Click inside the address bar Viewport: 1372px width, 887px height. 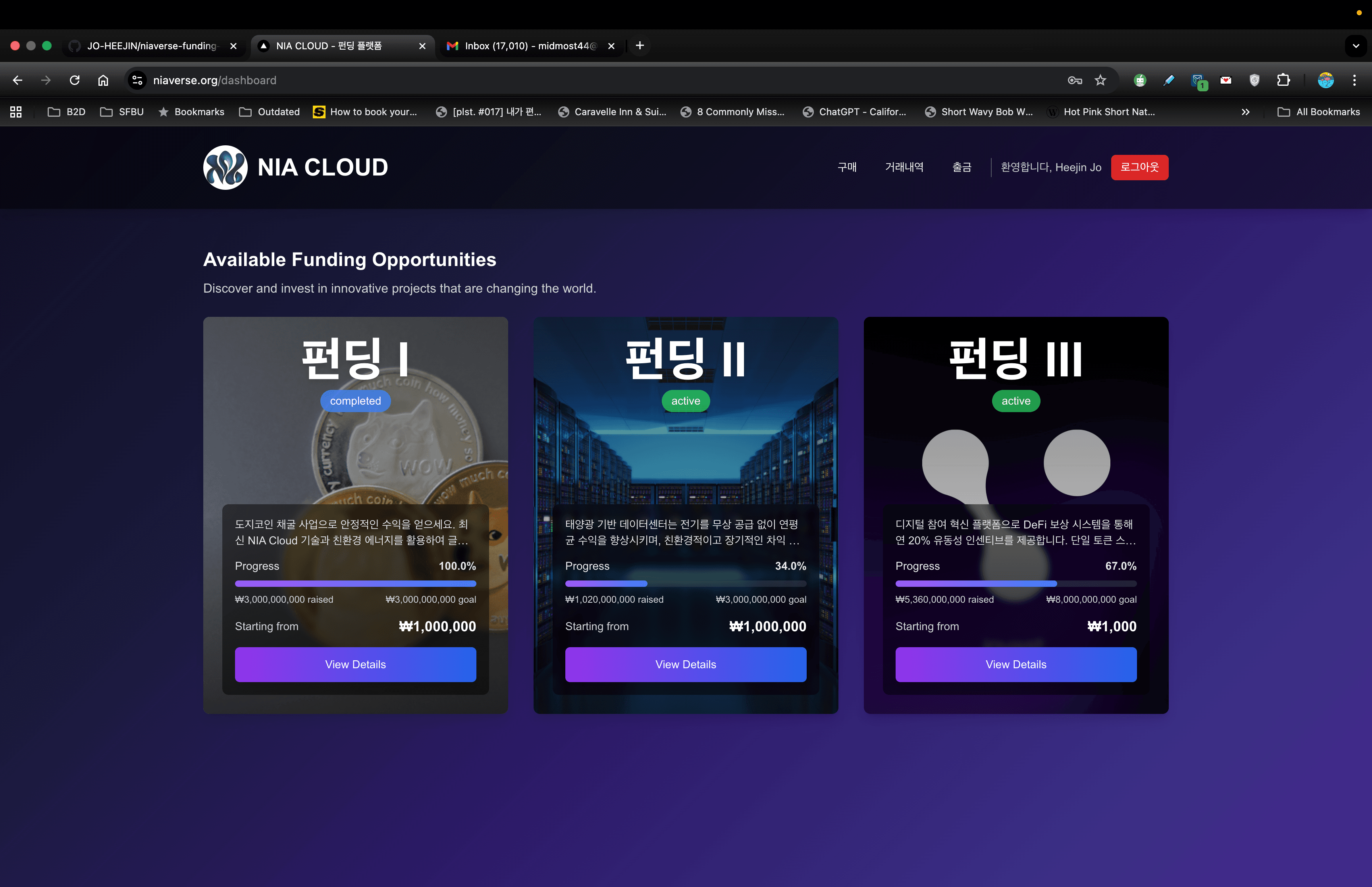[x=345, y=80]
